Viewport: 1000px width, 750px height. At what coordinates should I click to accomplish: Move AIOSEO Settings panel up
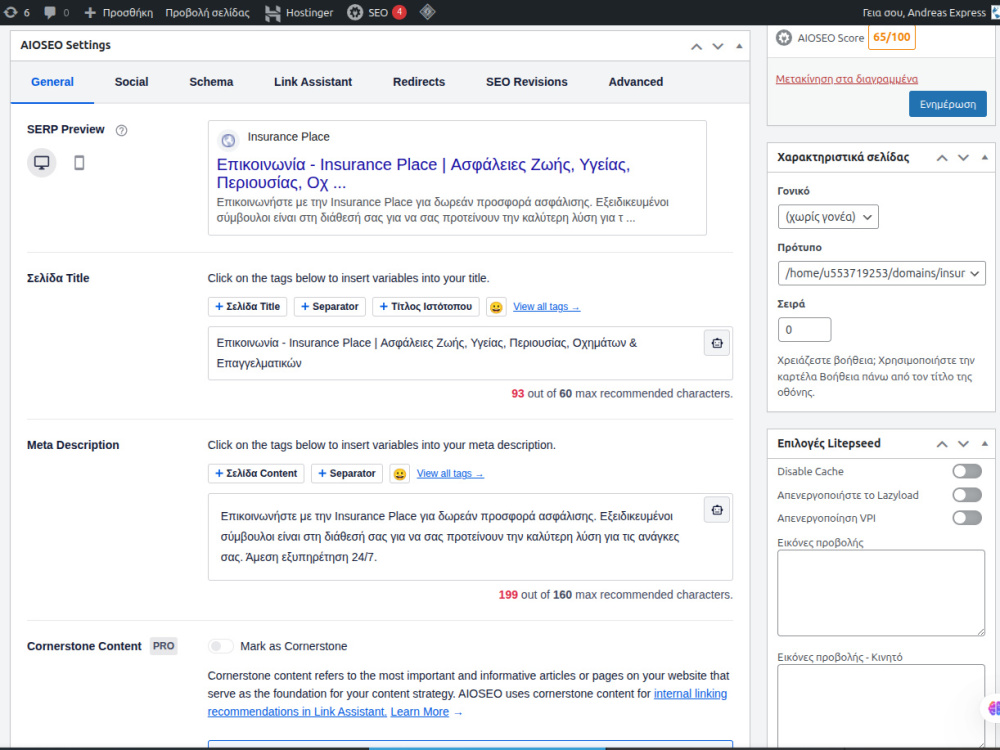696,47
